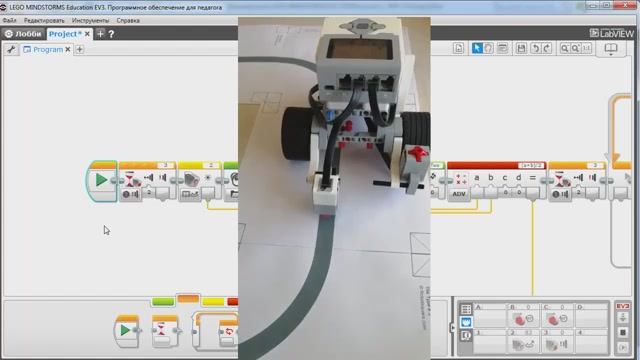Image resolution: width=640 pixels, height=360 pixels.
Task: Open the Справка menu
Action: click(x=128, y=20)
